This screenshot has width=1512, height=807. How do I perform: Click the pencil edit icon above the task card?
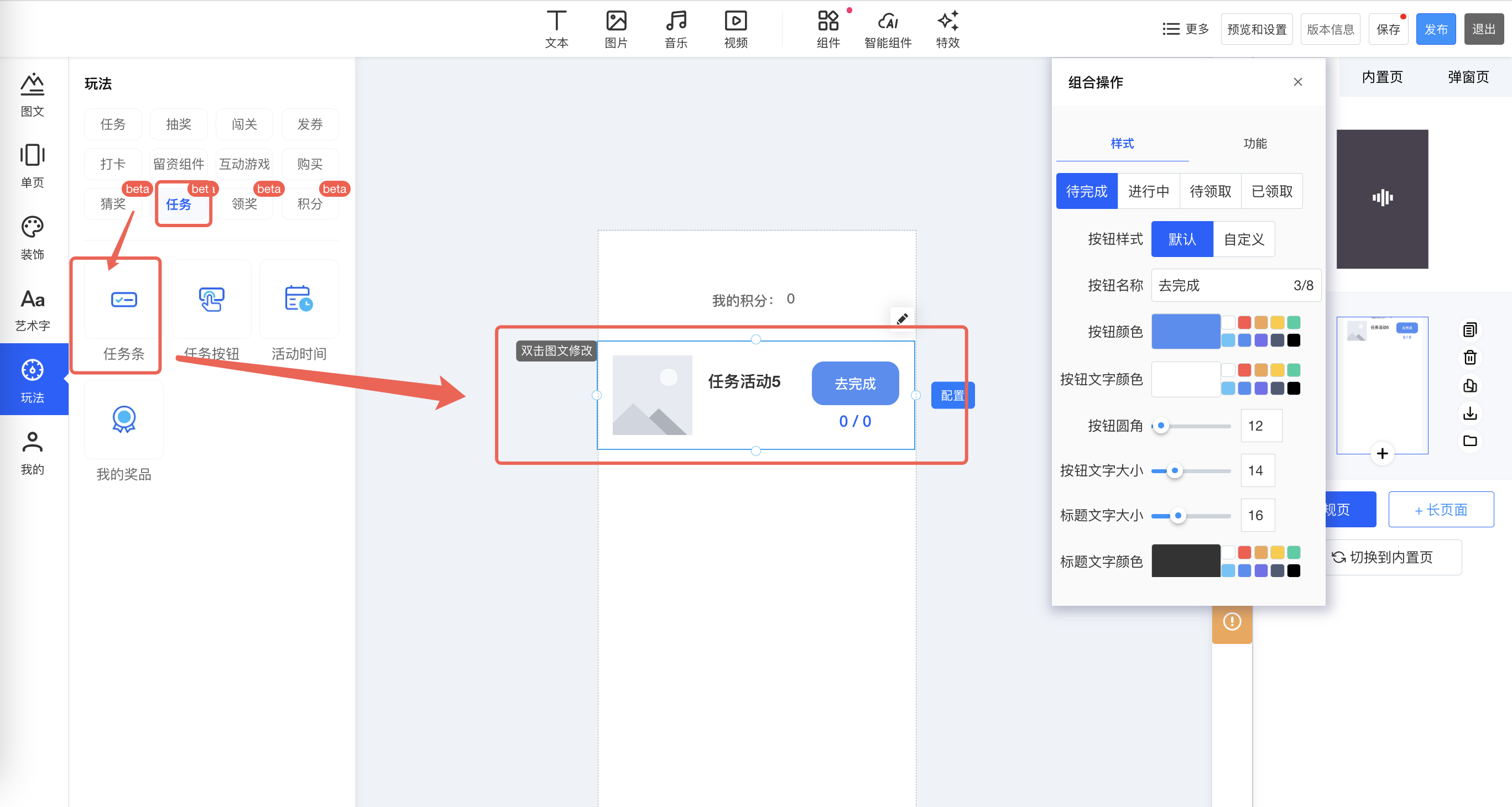[901, 318]
